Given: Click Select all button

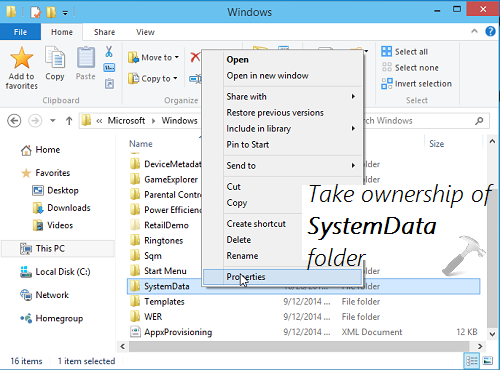Looking at the screenshot, I should click(x=404, y=52).
